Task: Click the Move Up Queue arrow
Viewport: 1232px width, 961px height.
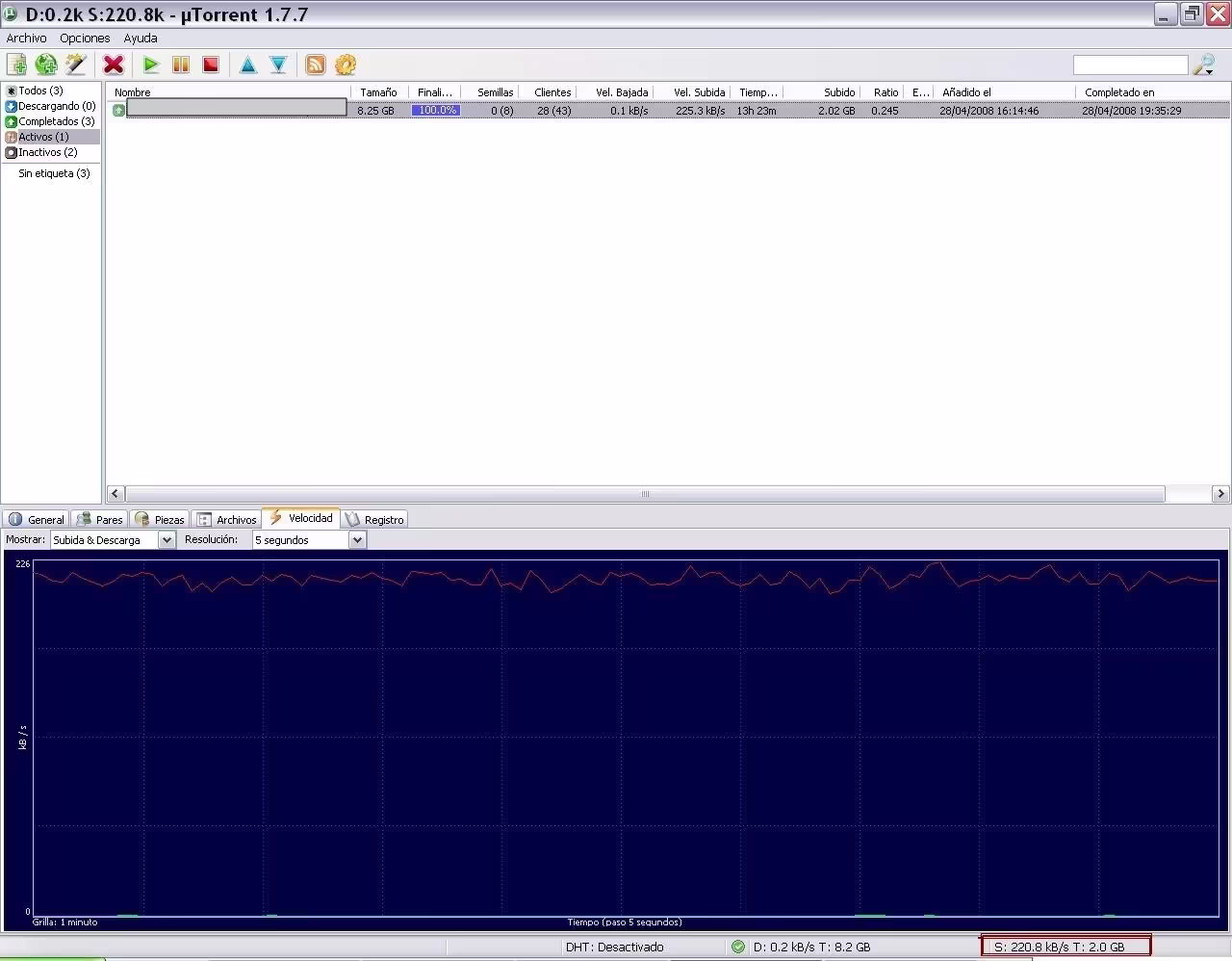Action: (248, 65)
